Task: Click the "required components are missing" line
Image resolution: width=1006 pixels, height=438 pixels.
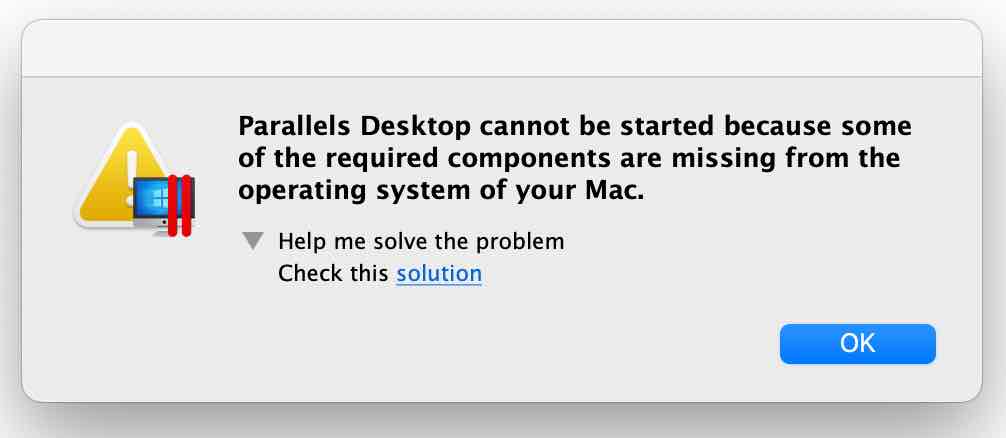Action: pos(569,159)
